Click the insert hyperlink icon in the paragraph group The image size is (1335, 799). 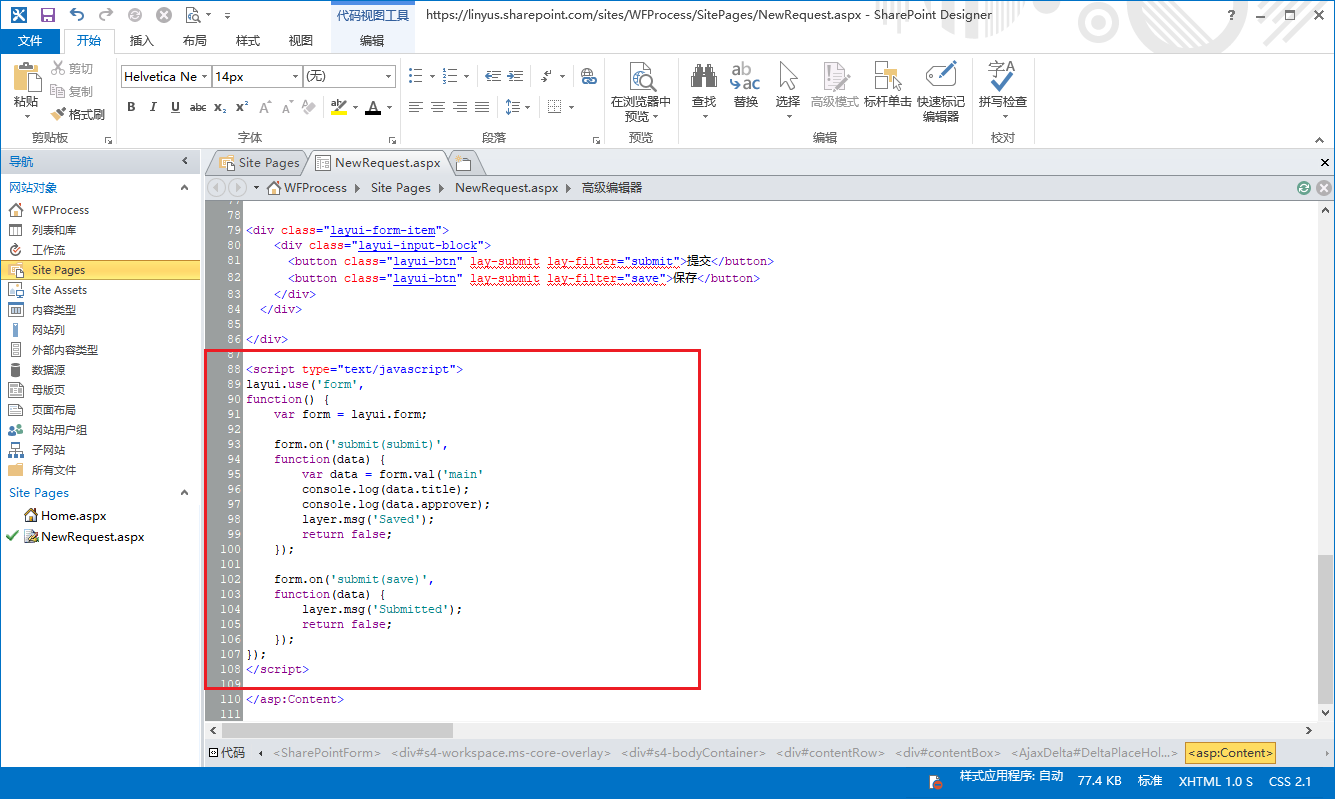(589, 76)
